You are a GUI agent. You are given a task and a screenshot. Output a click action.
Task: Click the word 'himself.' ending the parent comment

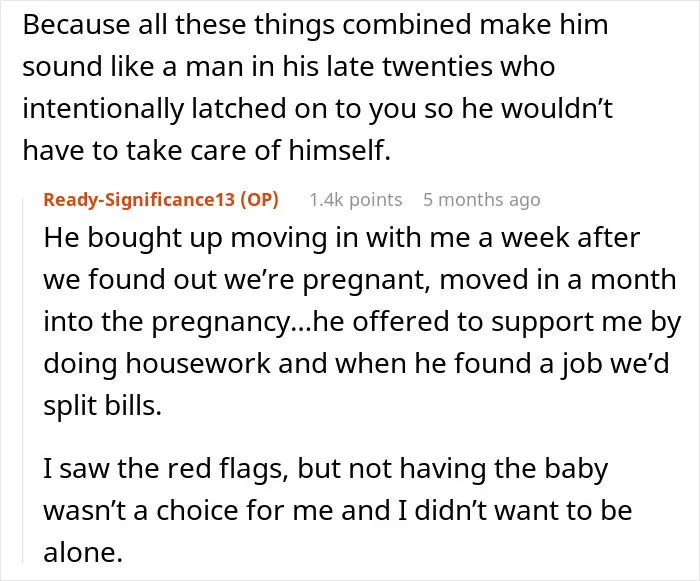340,150
